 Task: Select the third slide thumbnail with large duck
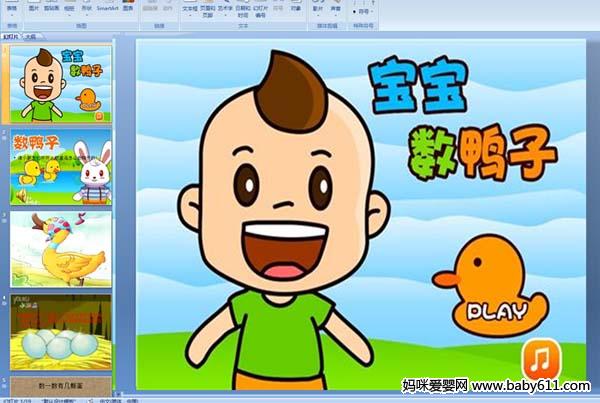(61, 248)
